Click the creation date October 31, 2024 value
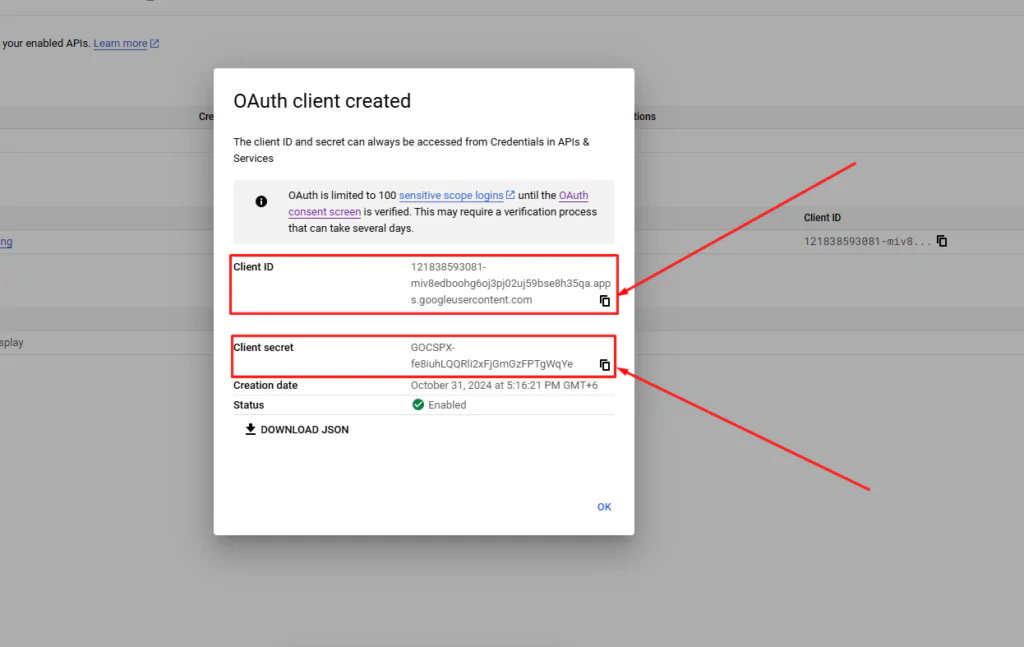 point(504,385)
